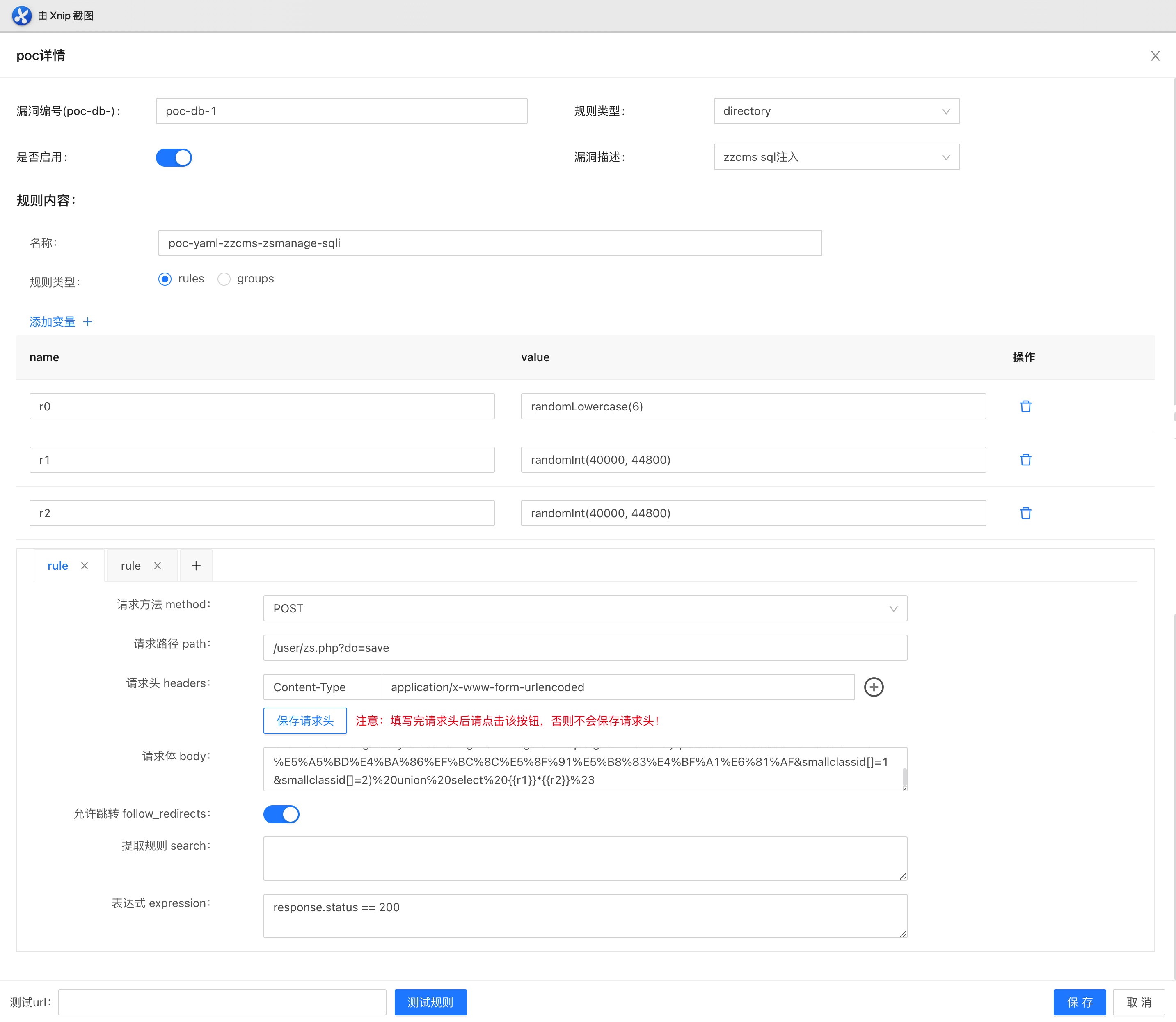1176x1022 pixels.
Task: Click trash icon for r2 variable
Action: tap(1025, 513)
